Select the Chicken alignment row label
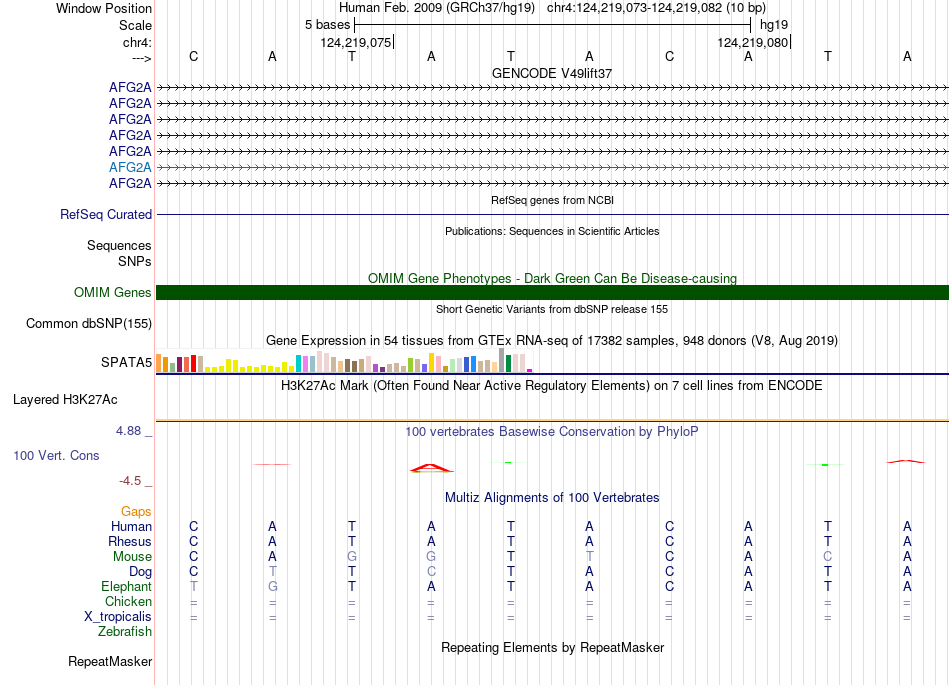Screen dimensions: 950x685 [x=128, y=601]
